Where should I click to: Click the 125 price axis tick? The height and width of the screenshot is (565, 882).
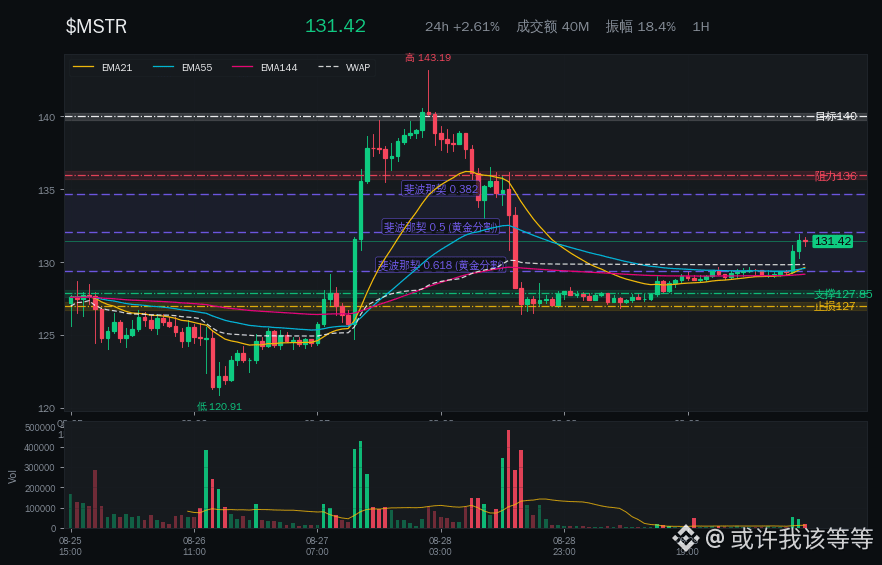click(x=47, y=336)
